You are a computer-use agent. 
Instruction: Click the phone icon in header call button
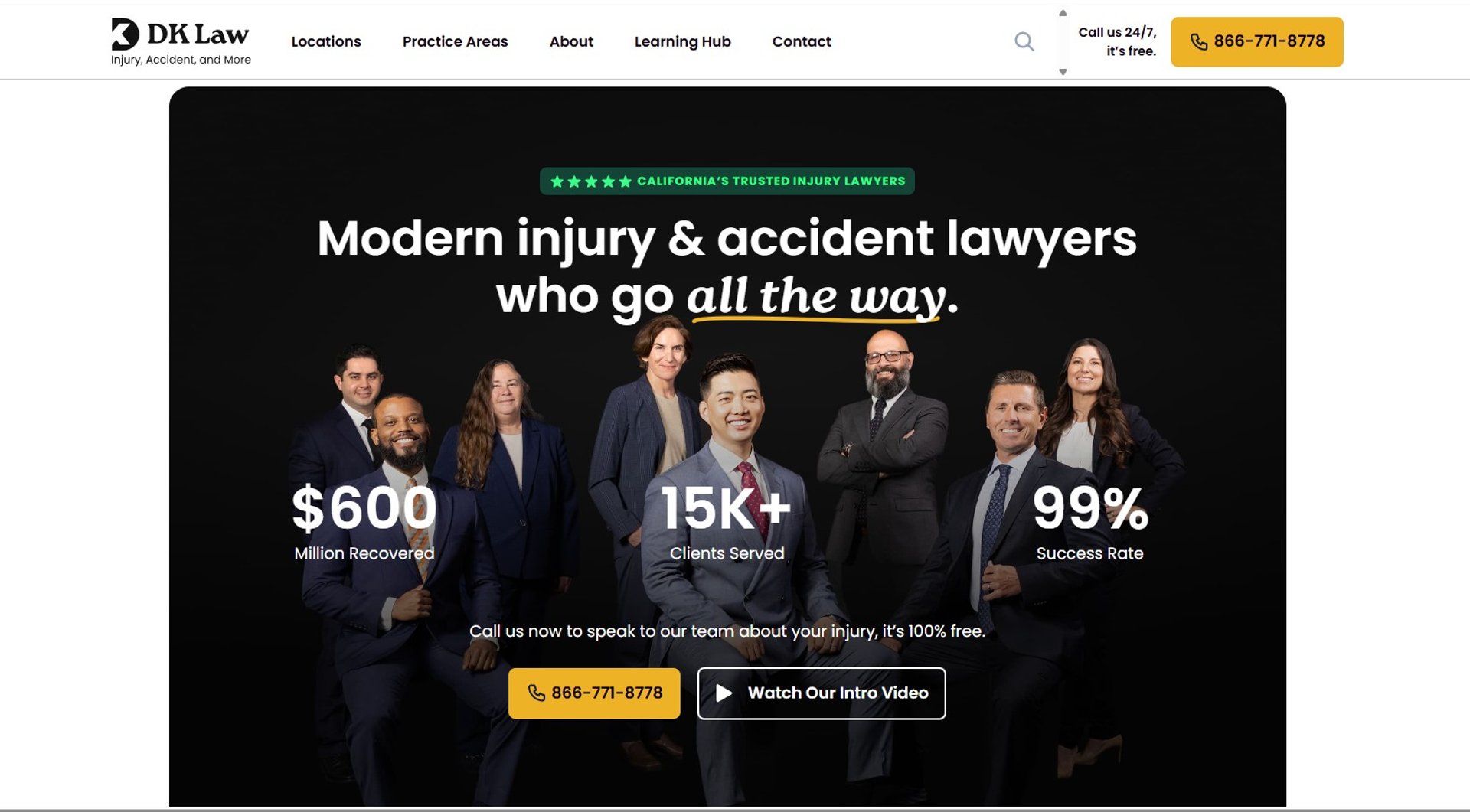(1198, 42)
